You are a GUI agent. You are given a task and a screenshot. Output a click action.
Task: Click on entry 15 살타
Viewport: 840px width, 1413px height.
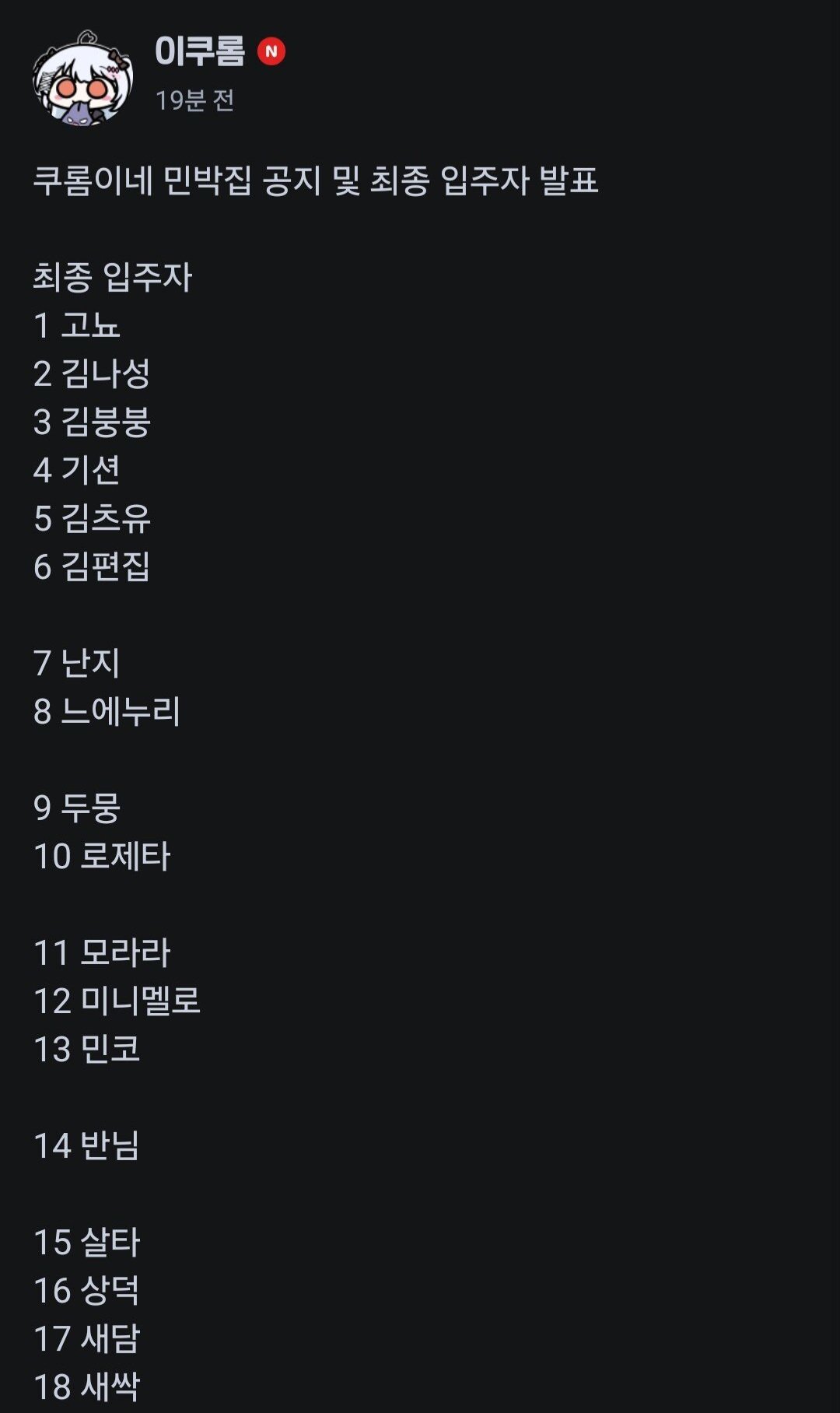(86, 1242)
